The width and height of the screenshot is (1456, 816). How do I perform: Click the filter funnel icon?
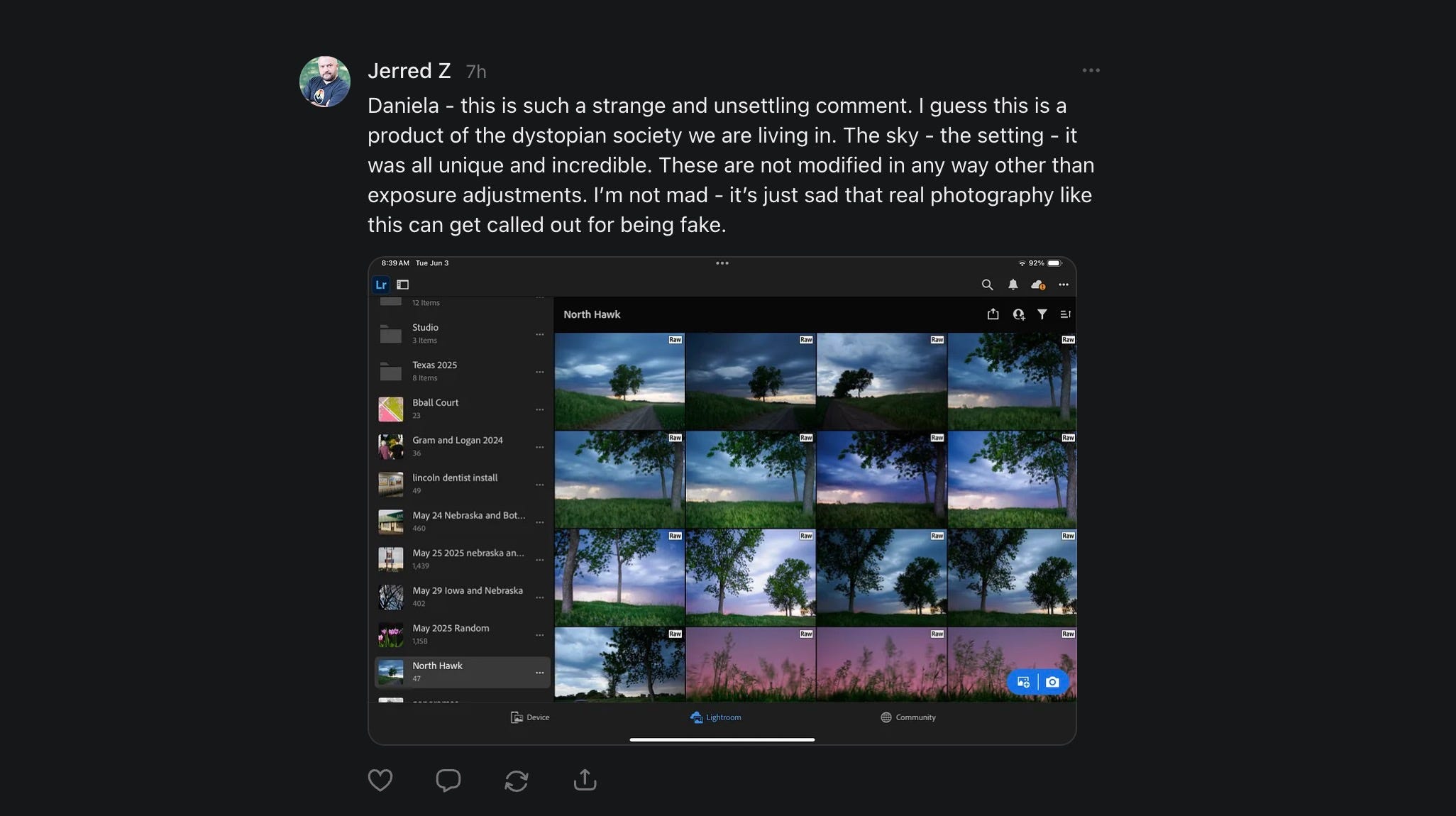(1042, 314)
